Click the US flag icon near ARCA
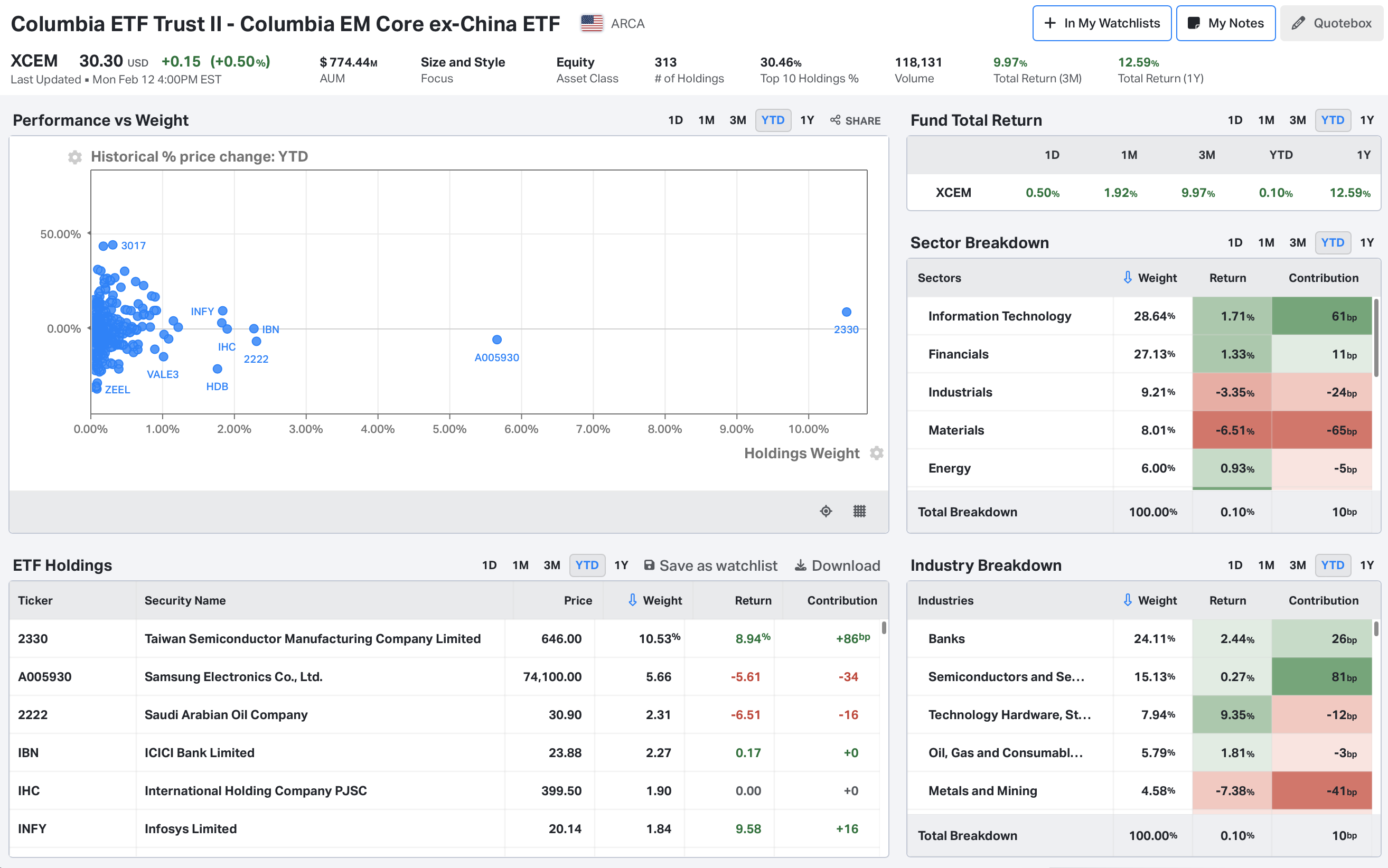The width and height of the screenshot is (1388, 868). (592, 24)
